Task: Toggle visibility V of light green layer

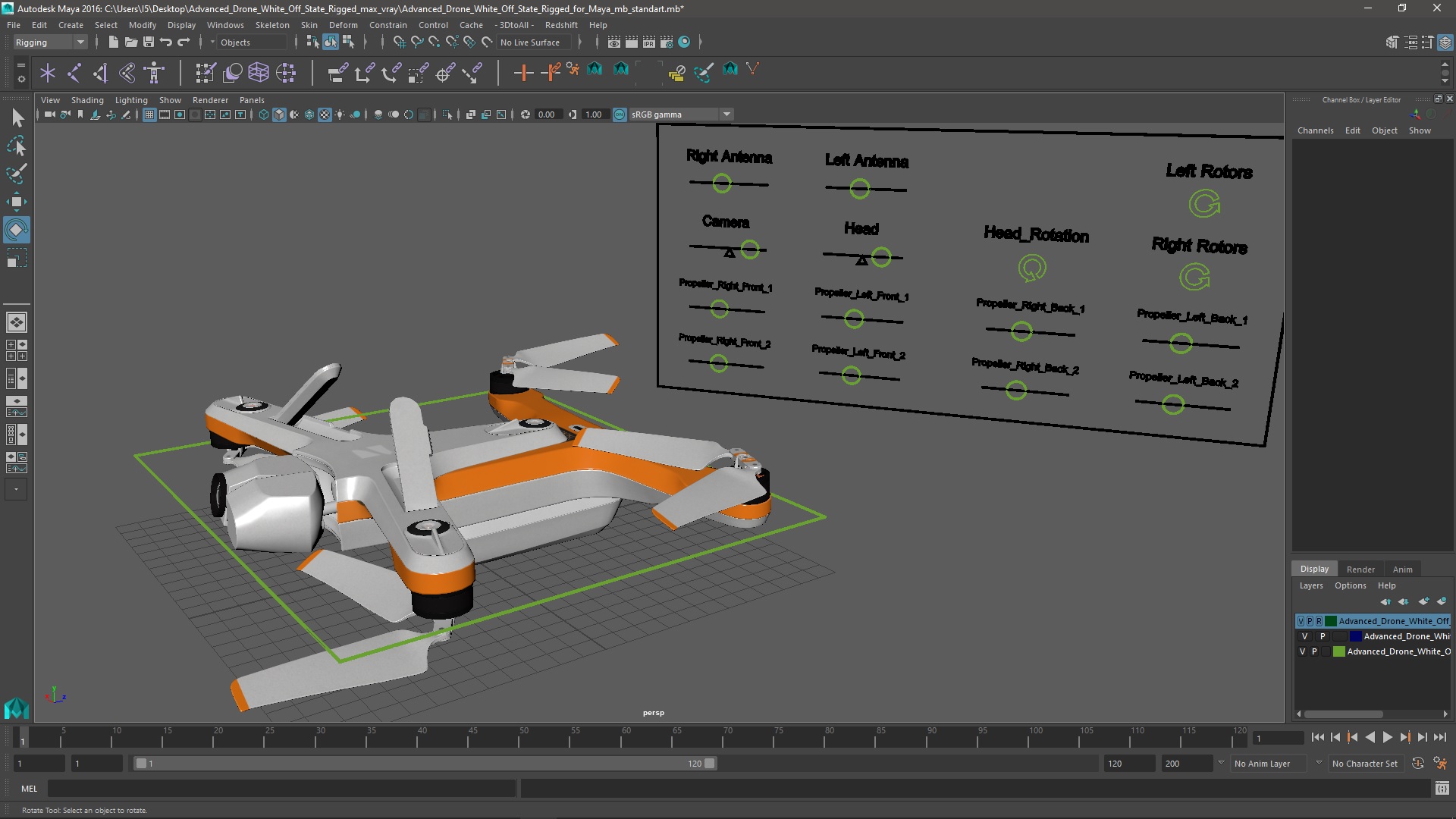Action: click(x=1303, y=651)
